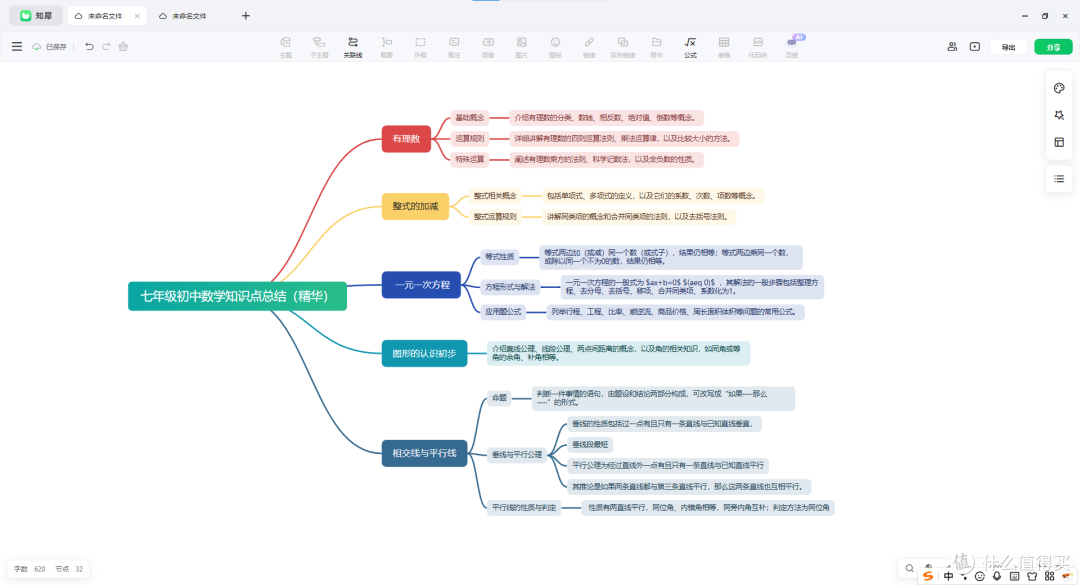Open a new tab with plus button
Image resolution: width=1080 pixels, height=585 pixels.
(246, 16)
